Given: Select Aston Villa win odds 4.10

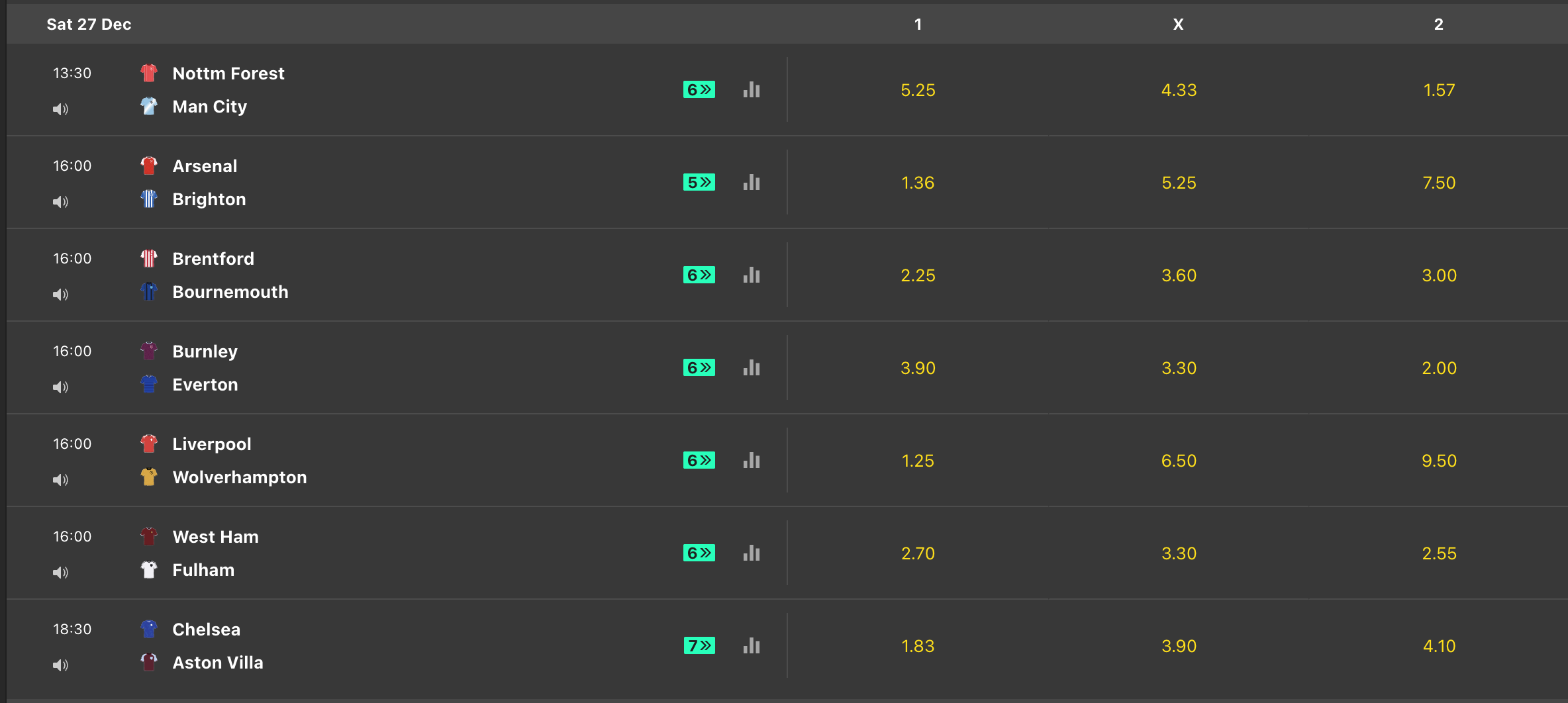Looking at the screenshot, I should point(1439,646).
